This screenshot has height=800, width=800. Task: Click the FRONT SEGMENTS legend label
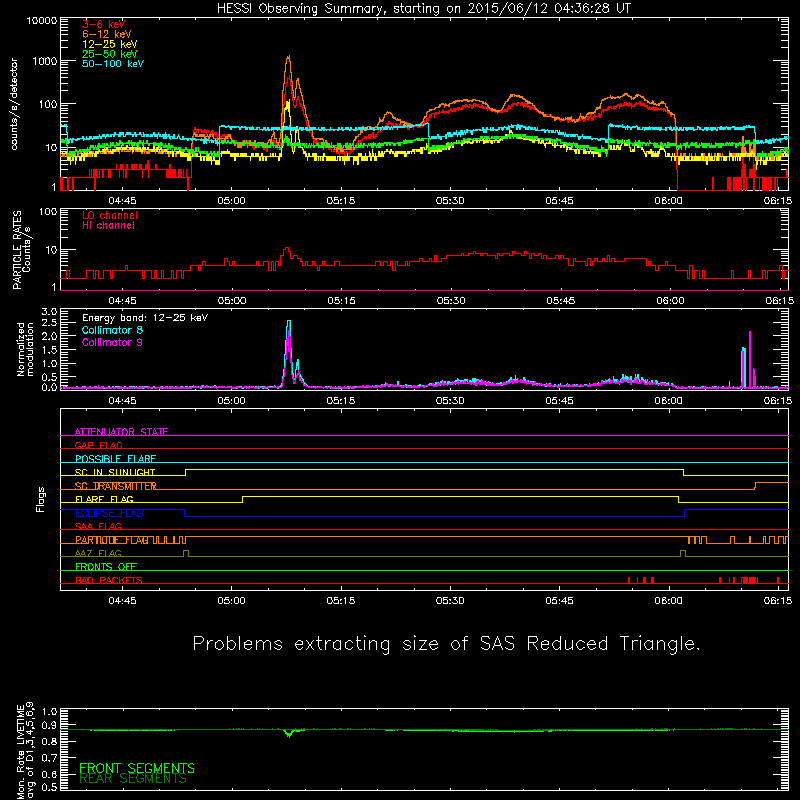tap(137, 768)
